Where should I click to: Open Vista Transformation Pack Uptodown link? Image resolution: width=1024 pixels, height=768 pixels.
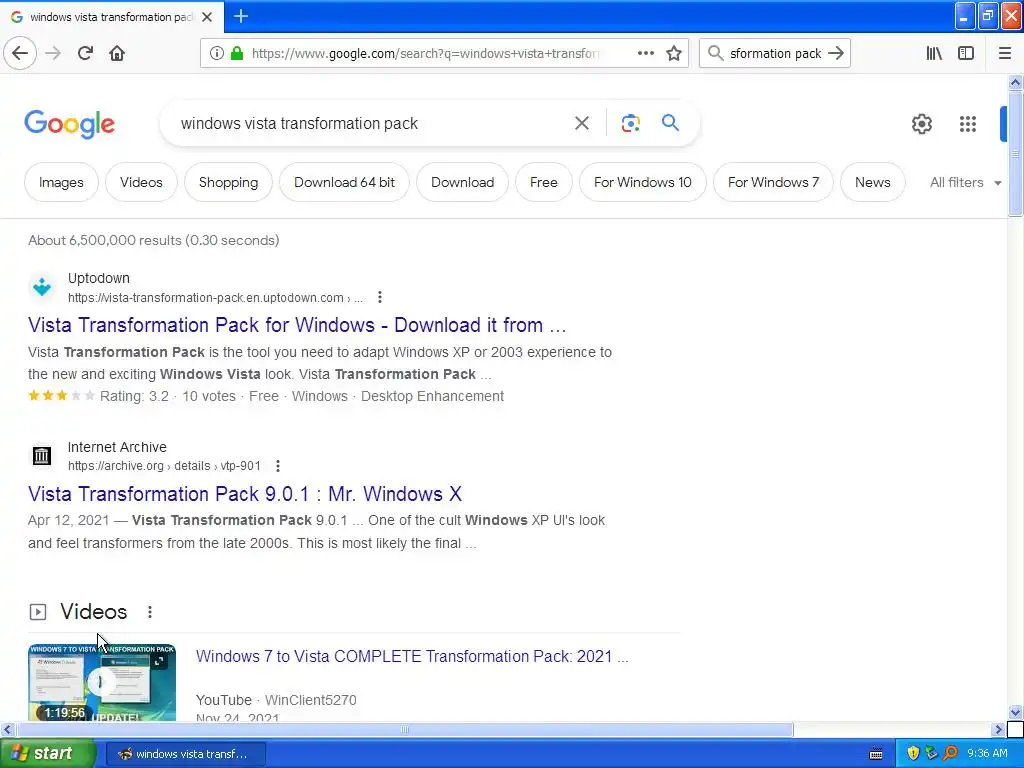click(x=297, y=325)
